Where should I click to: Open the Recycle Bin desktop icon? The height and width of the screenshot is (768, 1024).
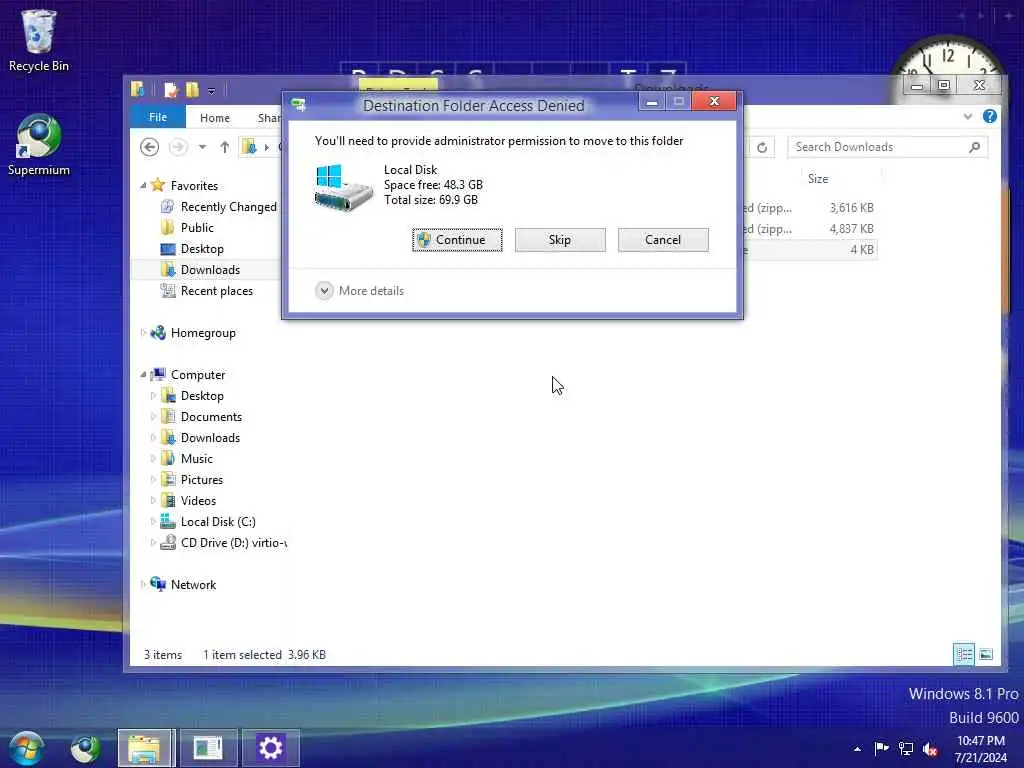(x=39, y=40)
